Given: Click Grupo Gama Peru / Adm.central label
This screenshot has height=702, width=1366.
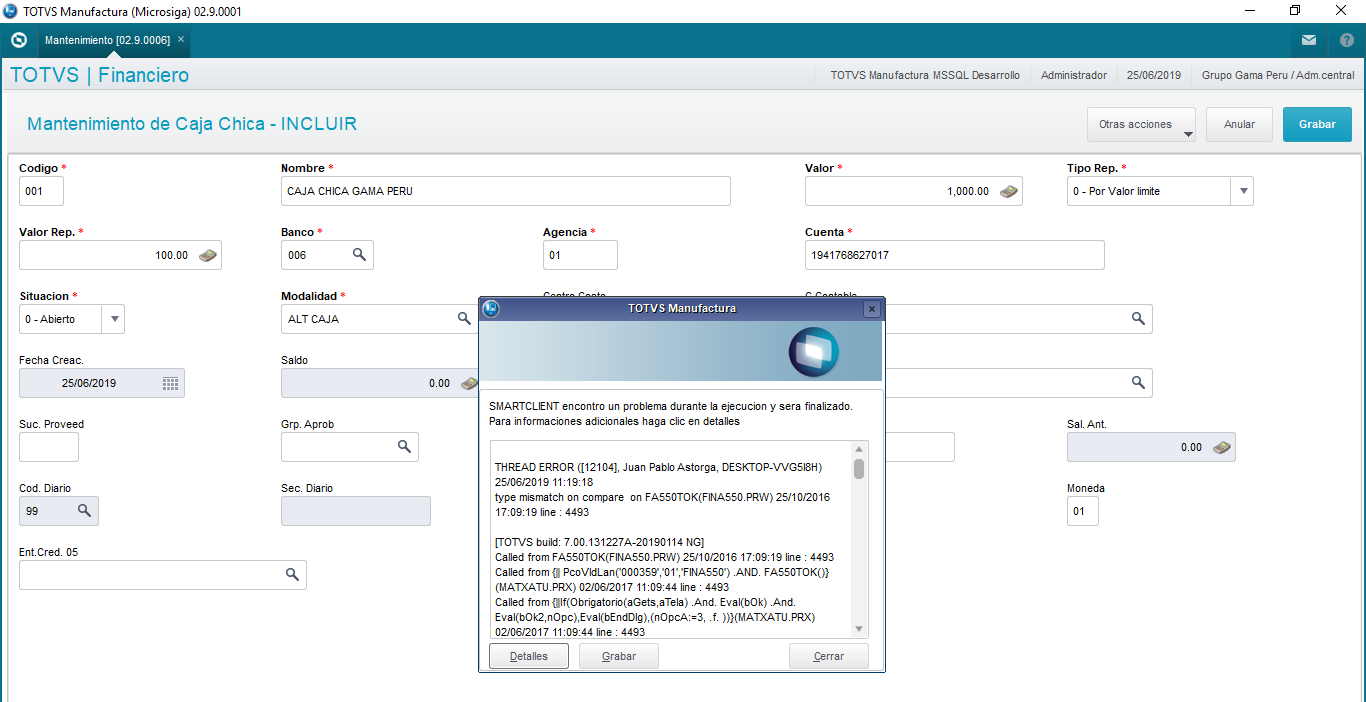Looking at the screenshot, I should [1278, 75].
